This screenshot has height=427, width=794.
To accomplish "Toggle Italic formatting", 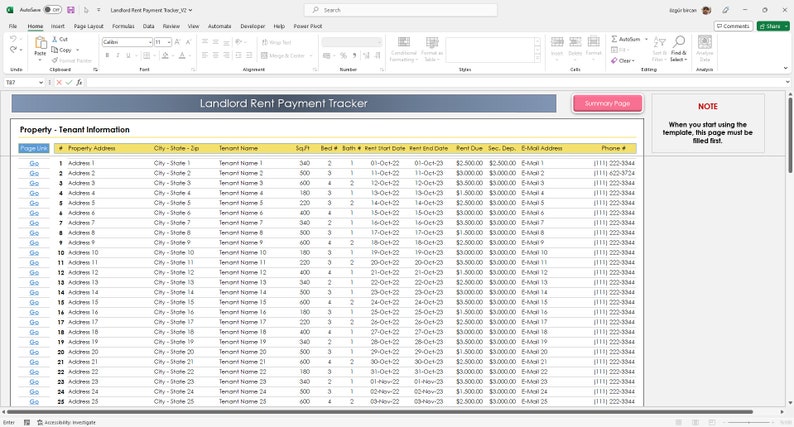I will pyautogui.click(x=117, y=55).
